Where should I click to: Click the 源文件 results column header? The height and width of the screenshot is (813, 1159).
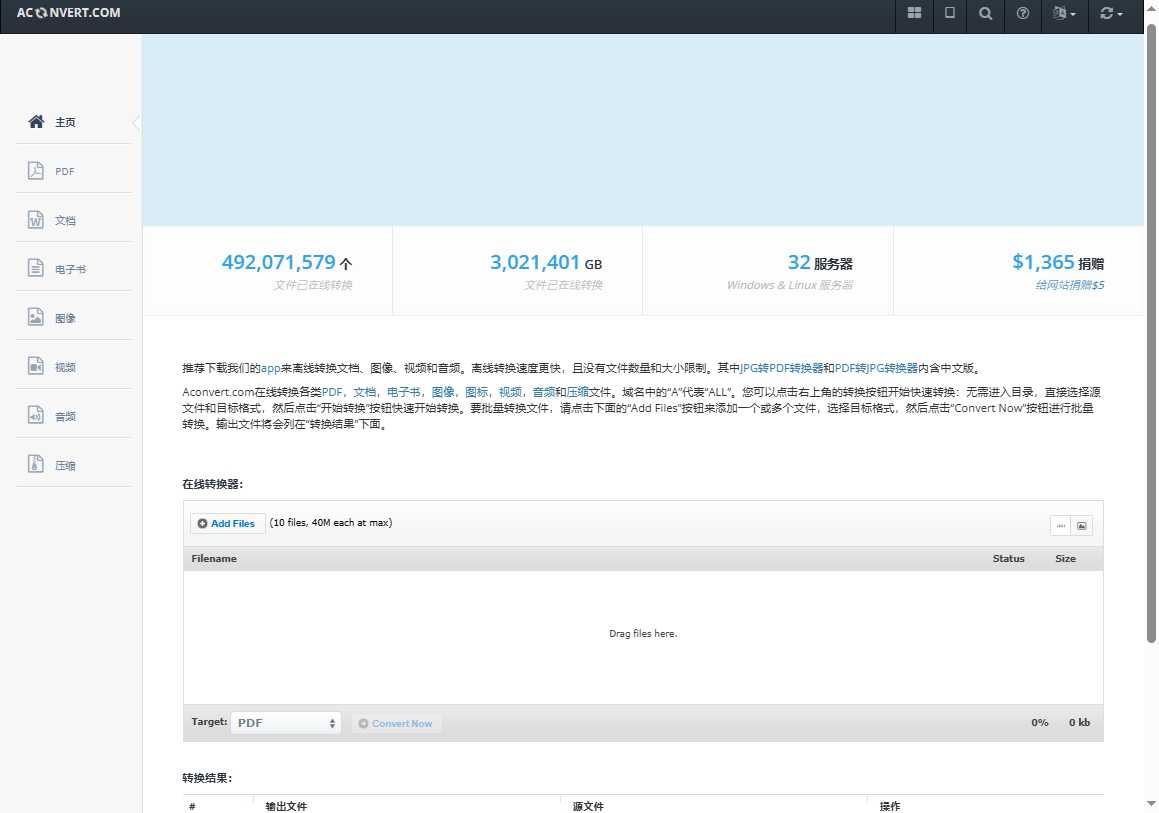click(588, 806)
